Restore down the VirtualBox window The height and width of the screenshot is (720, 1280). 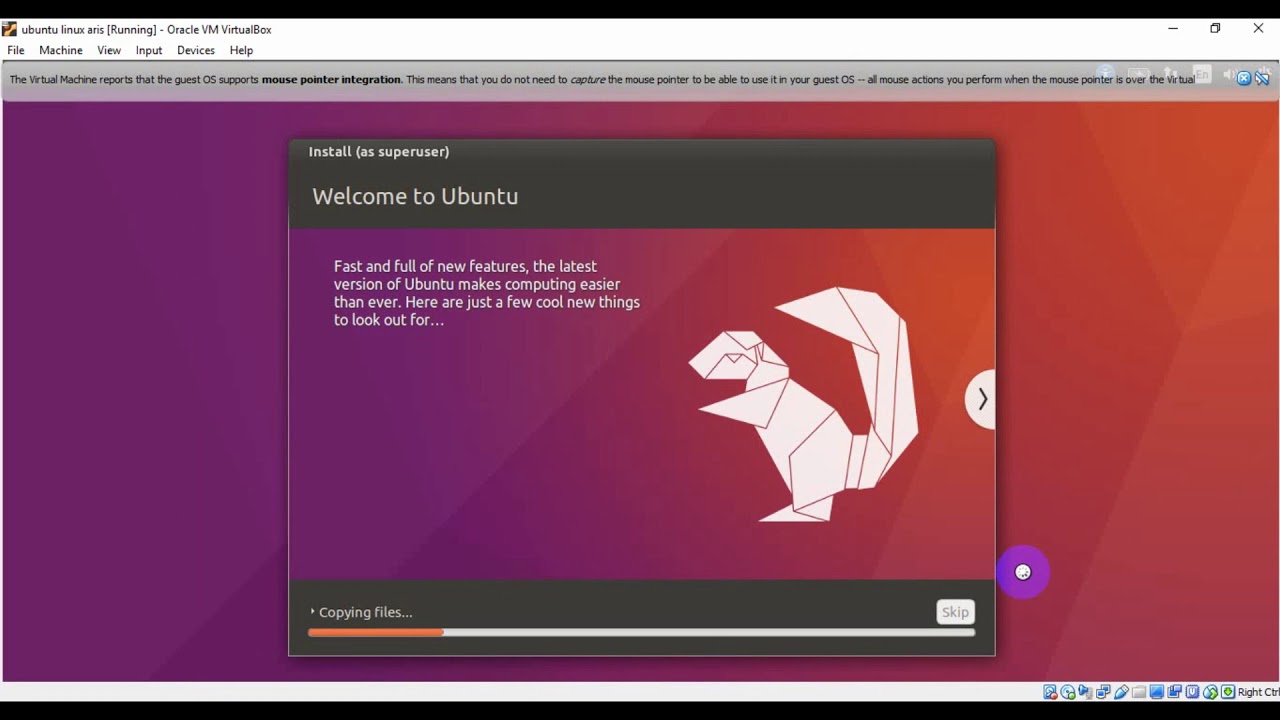point(1215,28)
